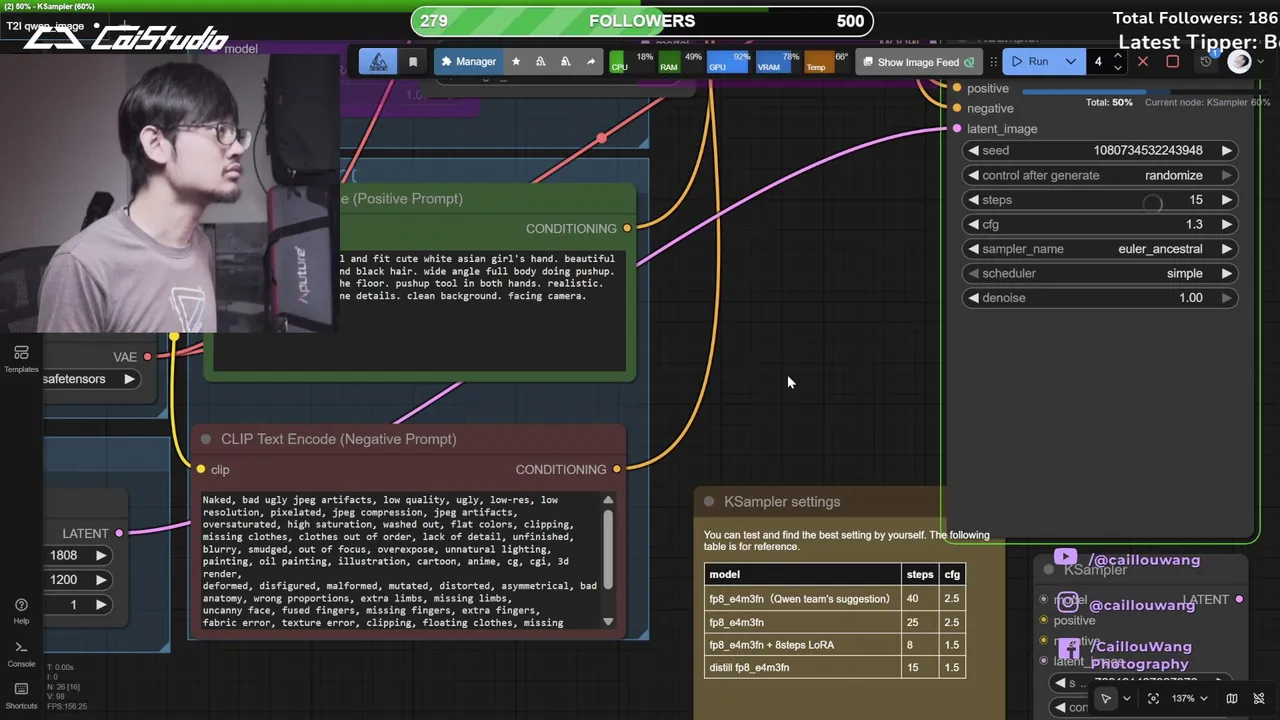
Task: Click the star icon next to Manager
Action: pos(516,62)
